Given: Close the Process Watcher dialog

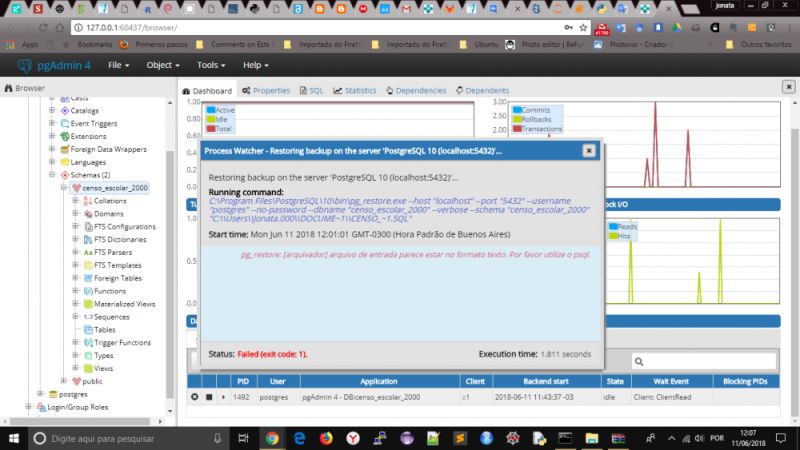Looking at the screenshot, I should (x=589, y=151).
